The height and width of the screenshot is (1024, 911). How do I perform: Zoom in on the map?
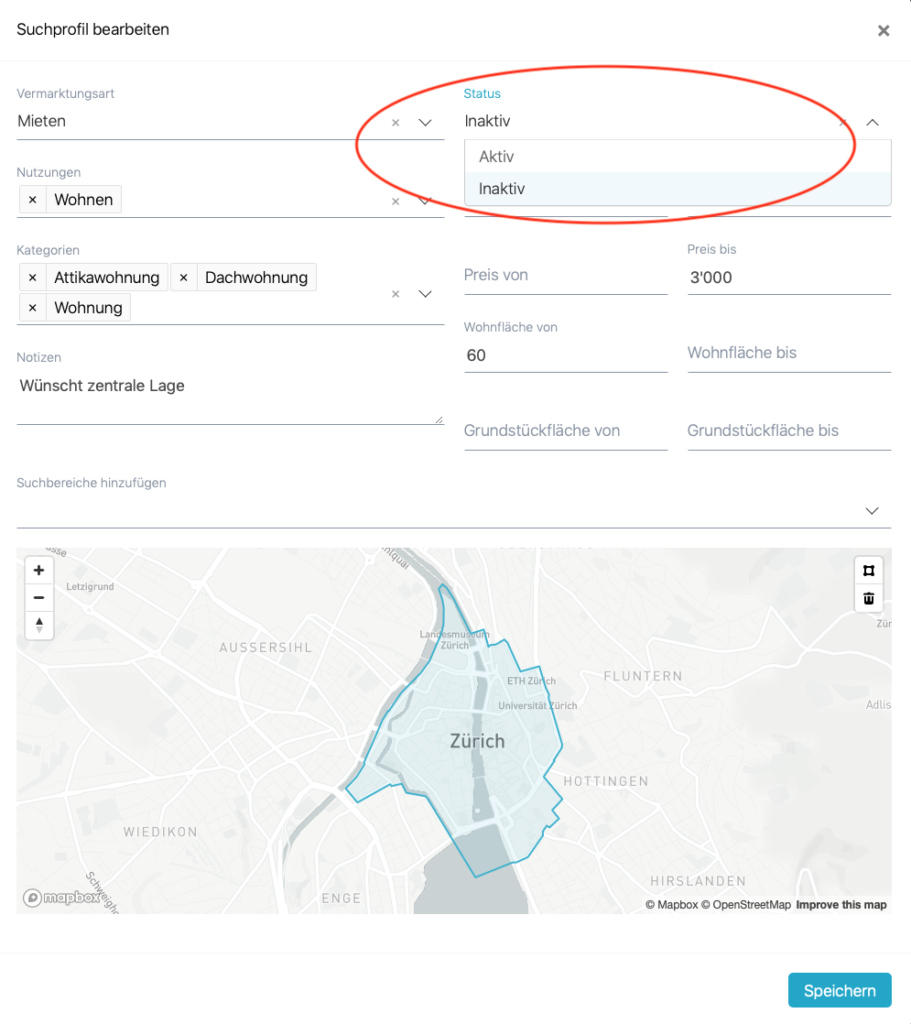tap(39, 571)
